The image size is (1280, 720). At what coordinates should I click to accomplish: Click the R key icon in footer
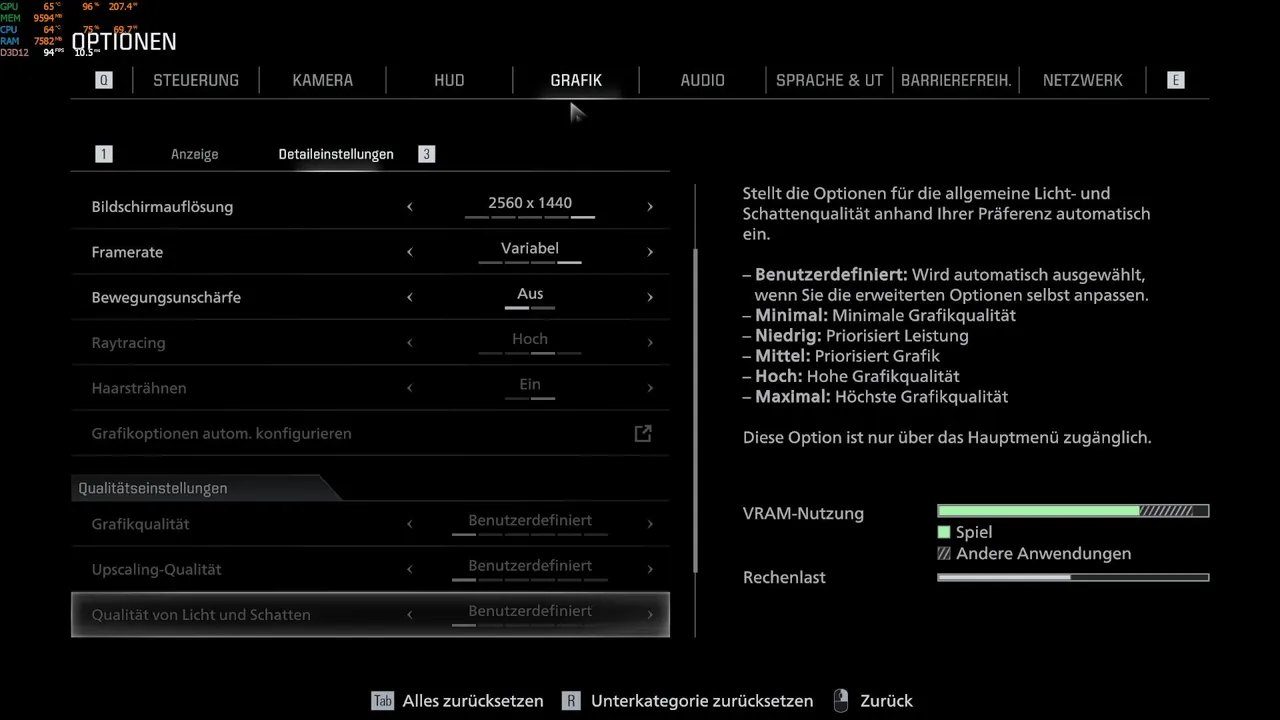pyautogui.click(x=570, y=701)
